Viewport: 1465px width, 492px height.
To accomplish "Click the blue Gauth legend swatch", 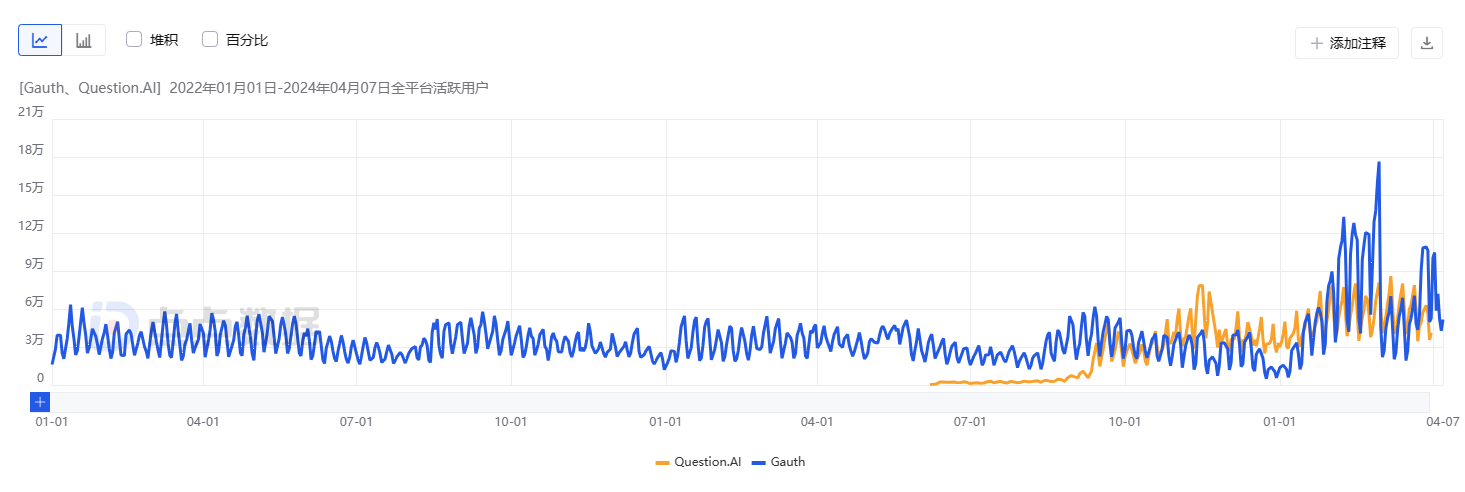I will point(759,462).
